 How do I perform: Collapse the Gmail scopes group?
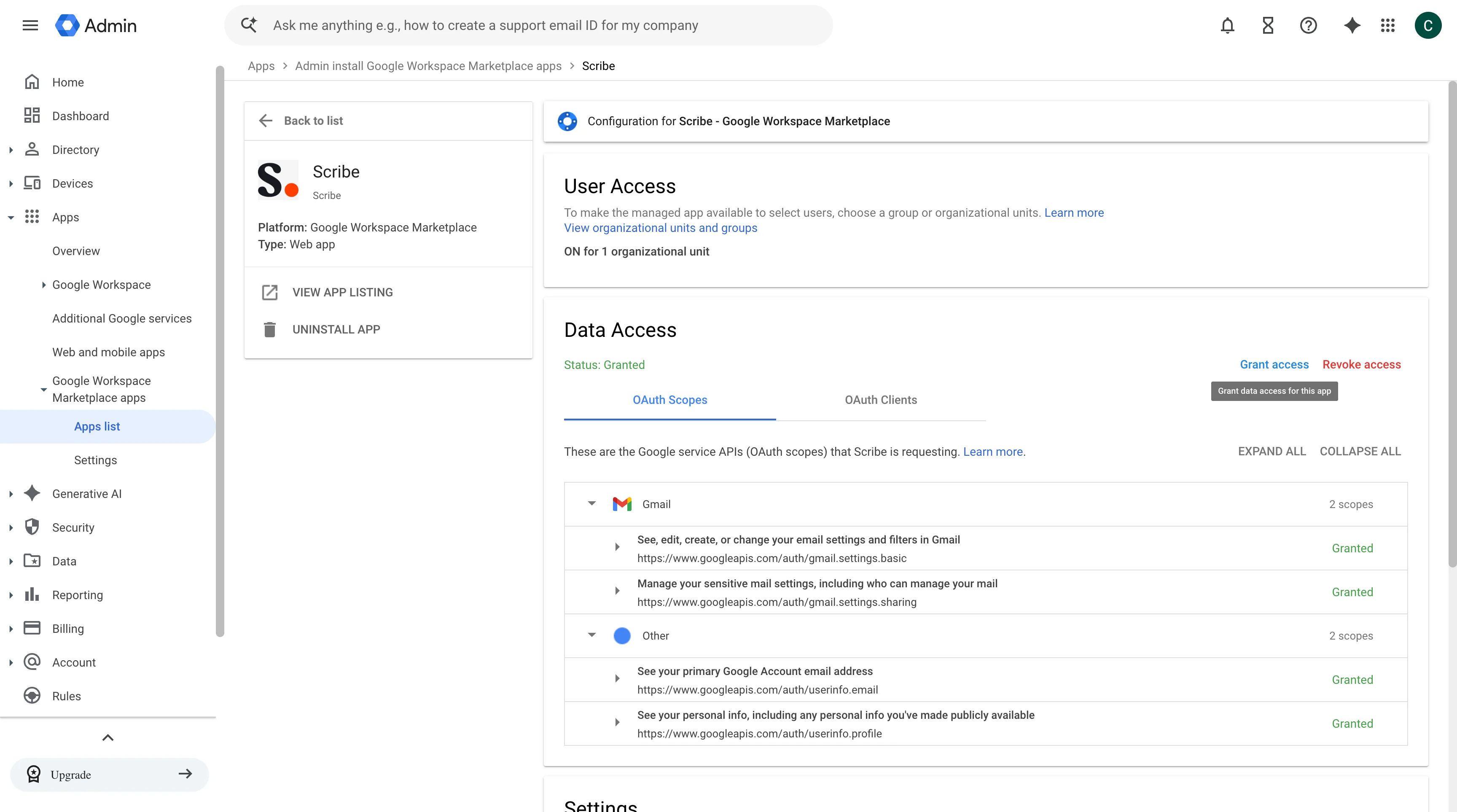click(x=591, y=503)
